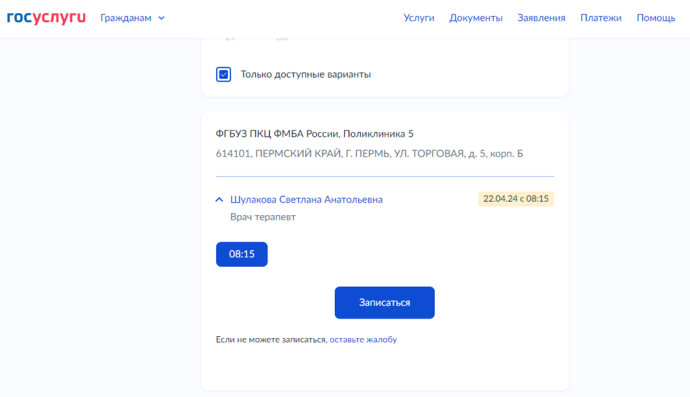Select the 08:15 time slot
The image size is (690, 397).
(x=242, y=254)
